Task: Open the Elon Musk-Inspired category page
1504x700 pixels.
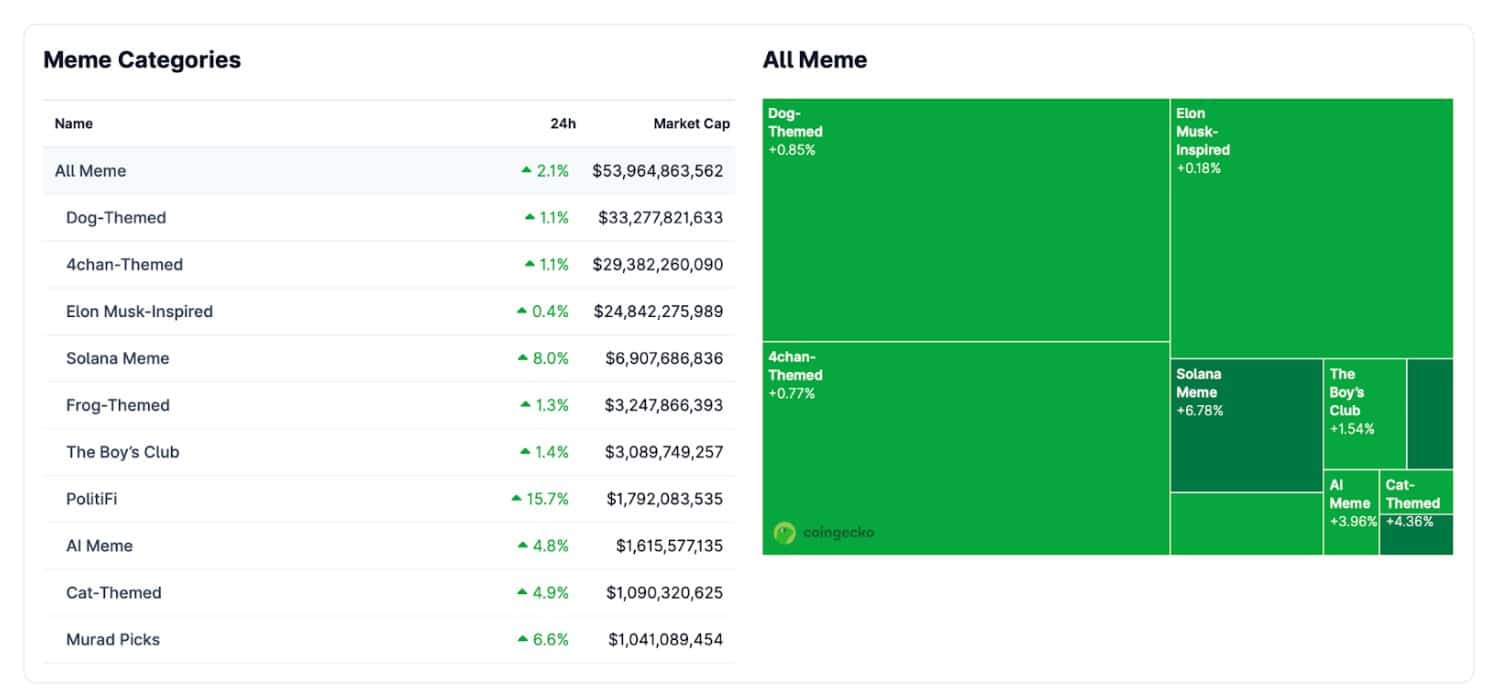Action: (139, 311)
